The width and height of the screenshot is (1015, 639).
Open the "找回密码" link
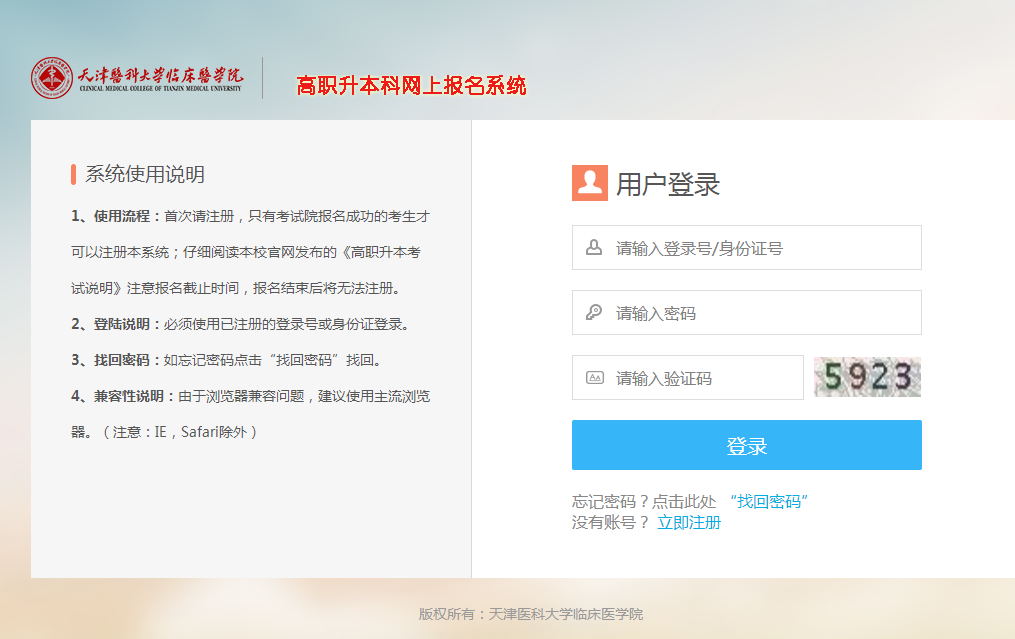pos(768,501)
